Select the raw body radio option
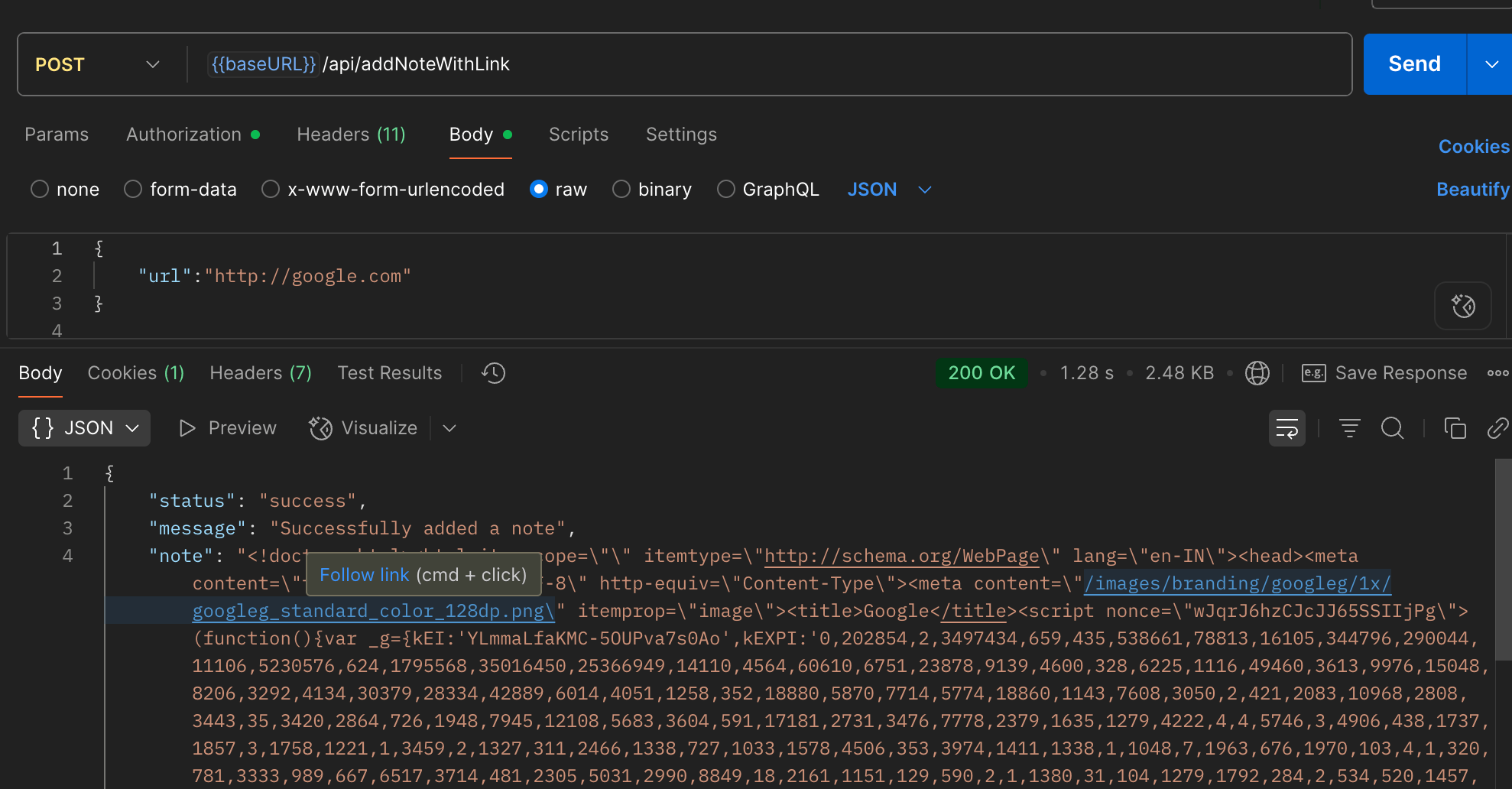Image resolution: width=1512 pixels, height=789 pixels. pos(539,189)
